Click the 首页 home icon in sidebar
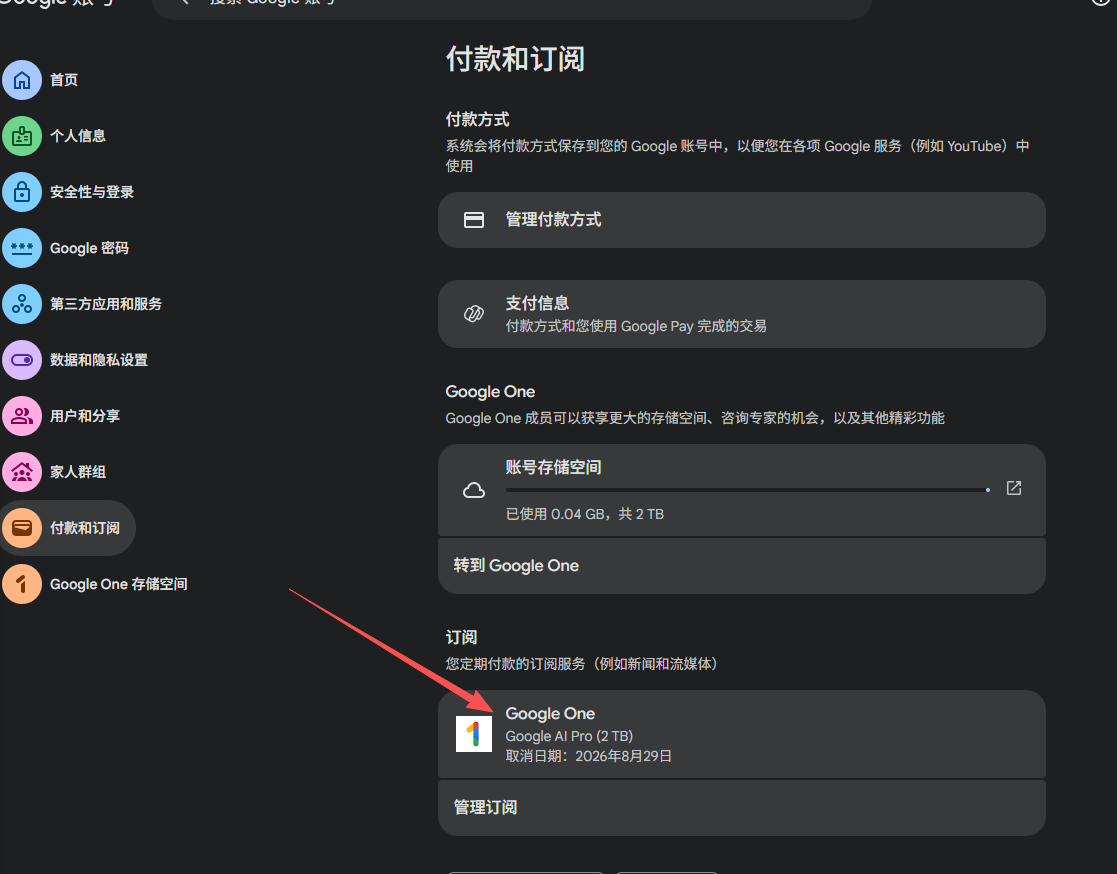This screenshot has width=1117, height=874. (22, 80)
